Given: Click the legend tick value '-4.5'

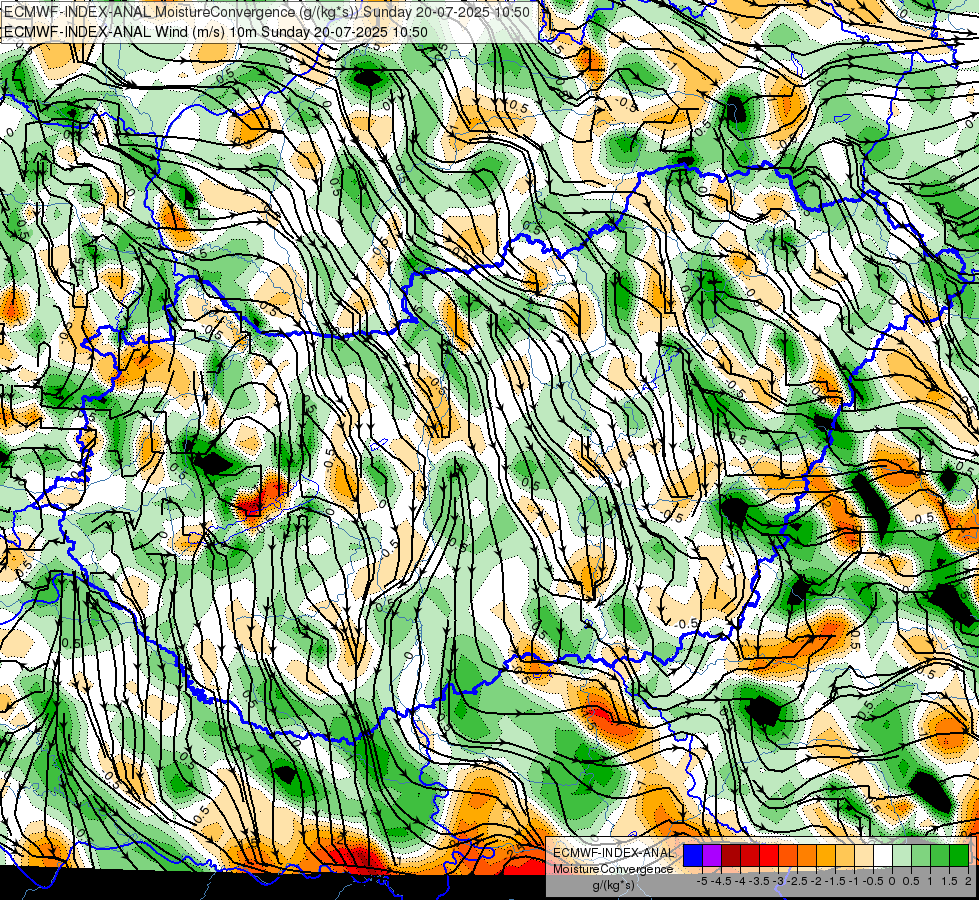Looking at the screenshot, I should (721, 881).
